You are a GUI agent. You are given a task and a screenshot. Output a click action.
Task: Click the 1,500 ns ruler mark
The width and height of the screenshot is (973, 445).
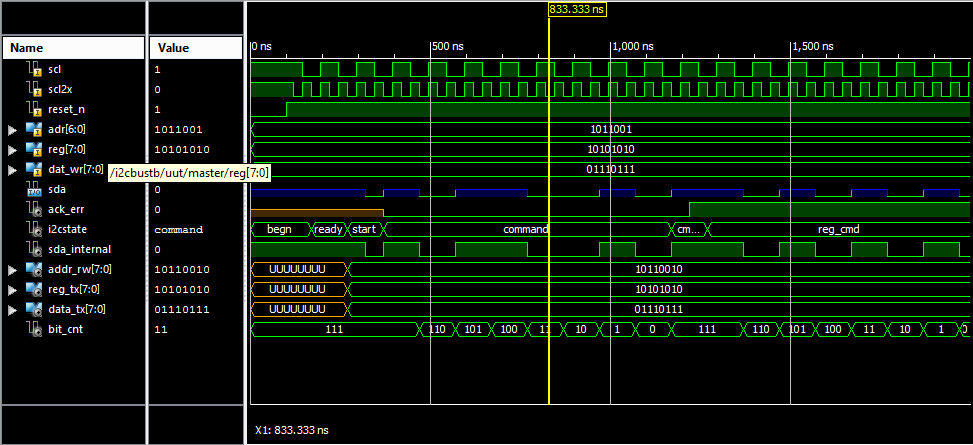(x=813, y=47)
